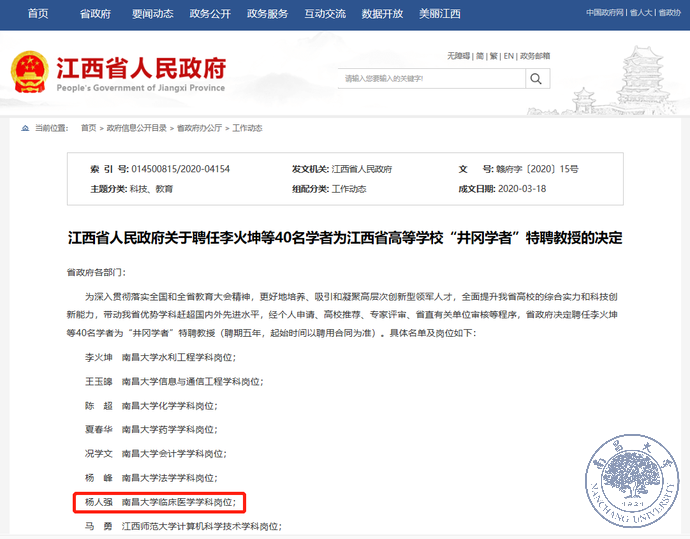Switch site language to EN
Viewport: 690px width, 539px height.
pyautogui.click(x=509, y=56)
